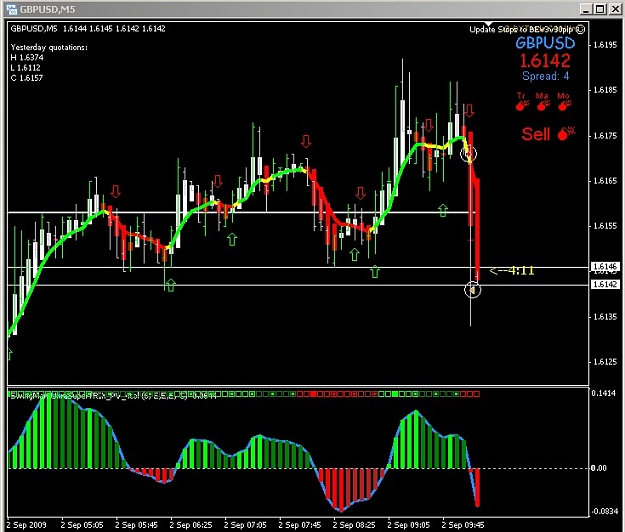Click the 1.6155 price scale label
Image resolution: width=625 pixels, height=532 pixels.
(605, 226)
